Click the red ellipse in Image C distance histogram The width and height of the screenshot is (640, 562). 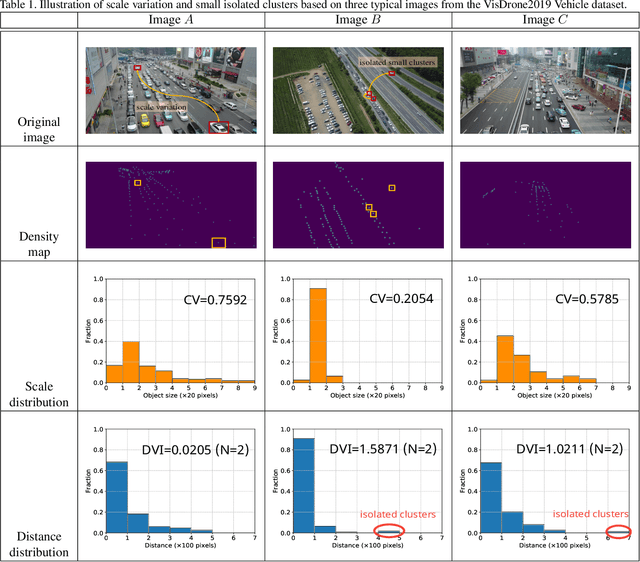pyautogui.click(x=620, y=531)
